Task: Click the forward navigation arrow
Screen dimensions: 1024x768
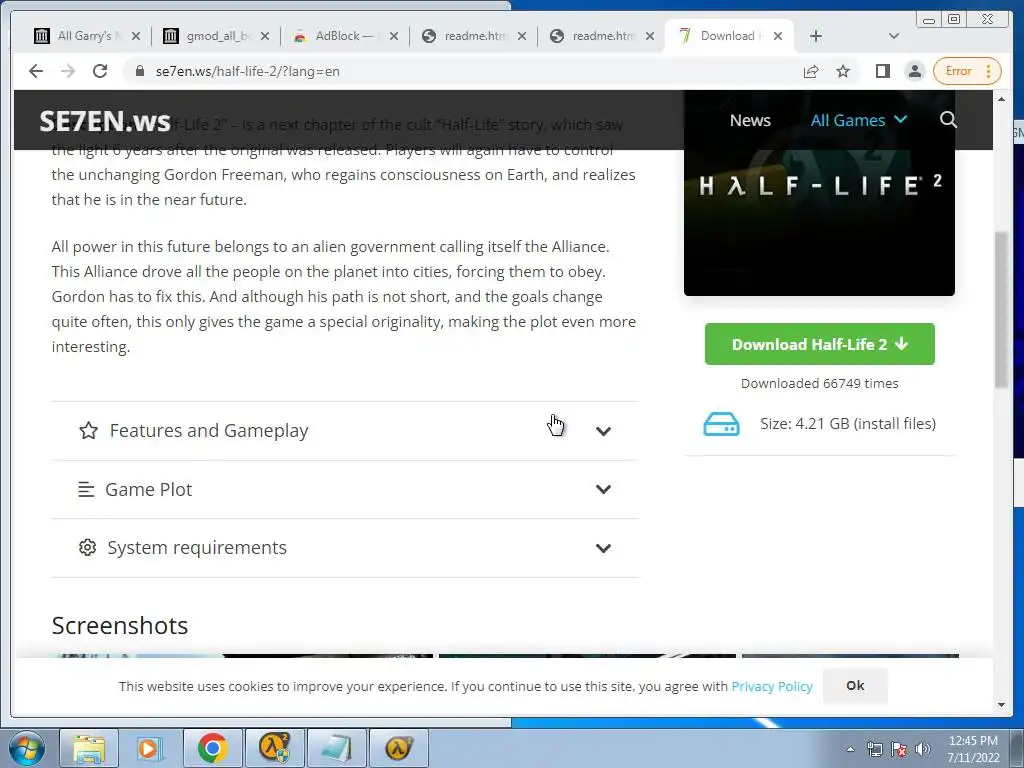Action: click(x=68, y=71)
